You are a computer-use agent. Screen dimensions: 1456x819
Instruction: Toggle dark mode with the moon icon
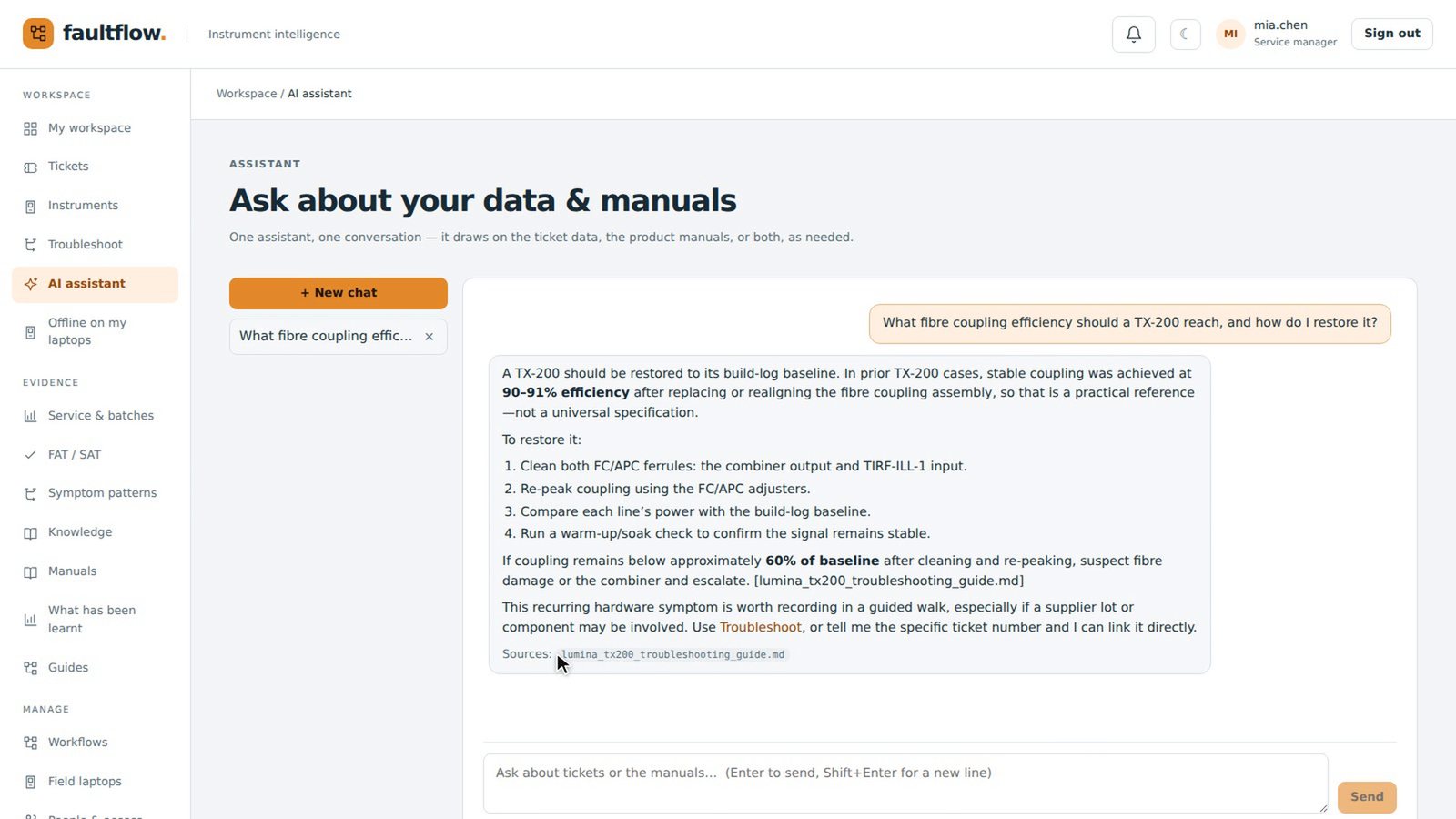1185,35
